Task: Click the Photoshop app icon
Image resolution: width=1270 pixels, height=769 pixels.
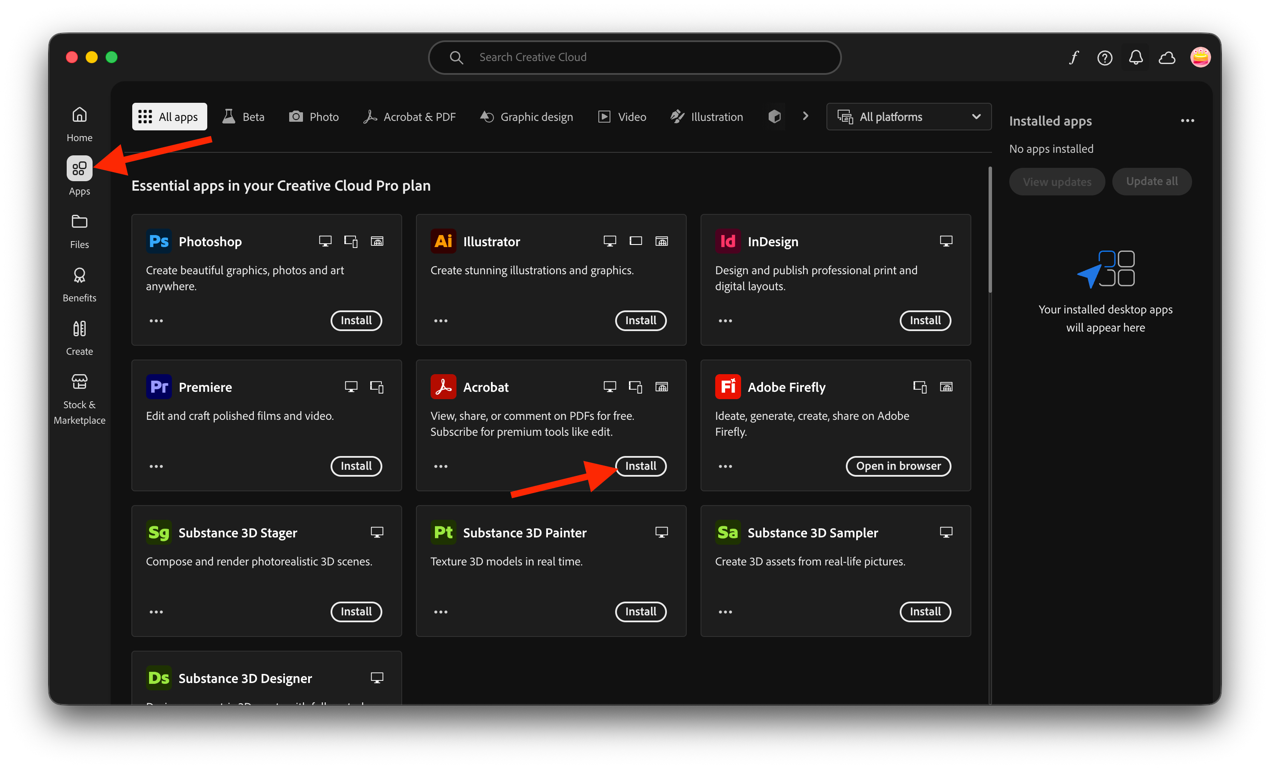Action: pos(158,241)
